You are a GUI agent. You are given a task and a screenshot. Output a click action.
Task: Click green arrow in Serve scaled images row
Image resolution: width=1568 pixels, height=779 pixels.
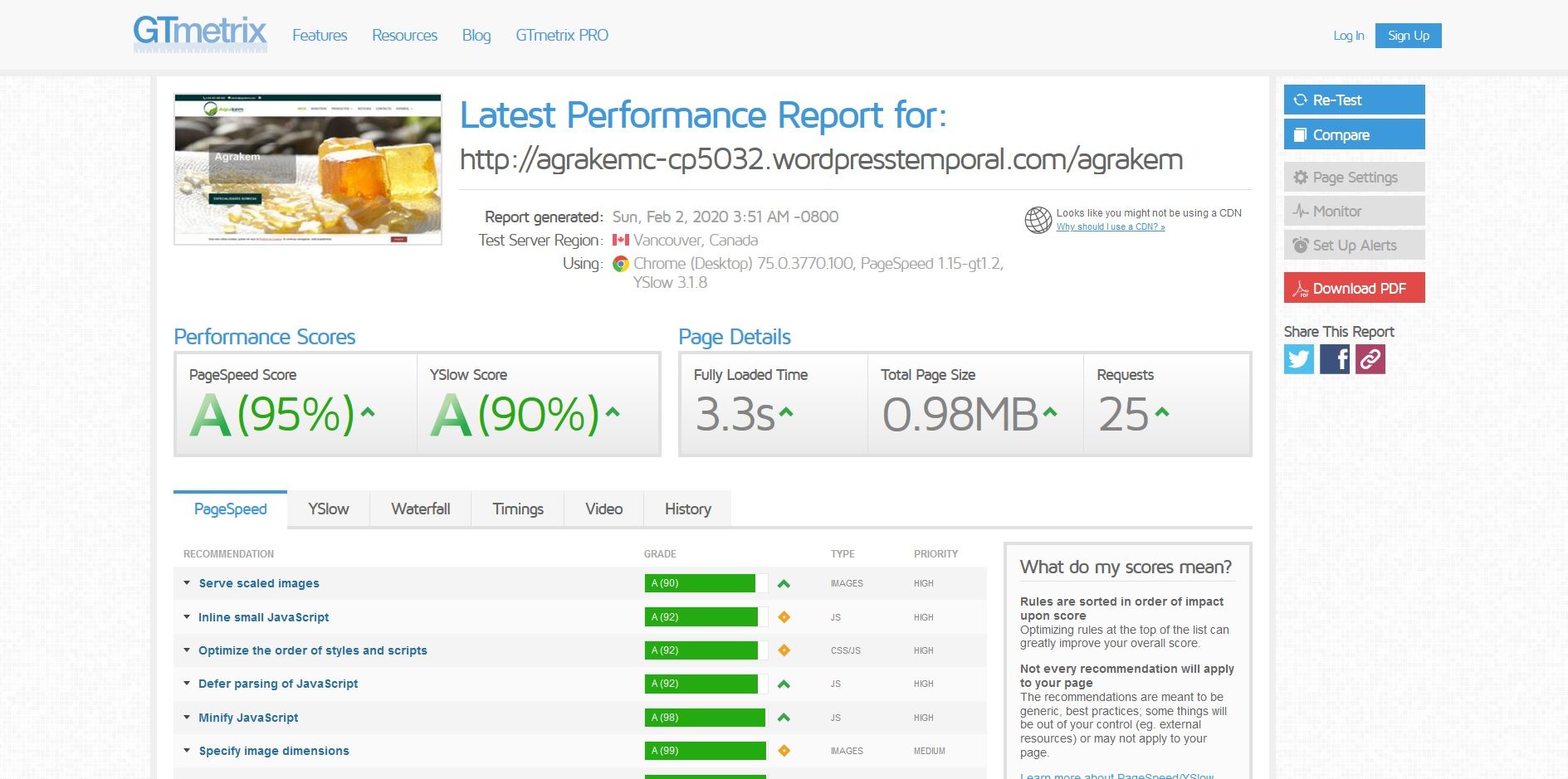pyautogui.click(x=784, y=584)
